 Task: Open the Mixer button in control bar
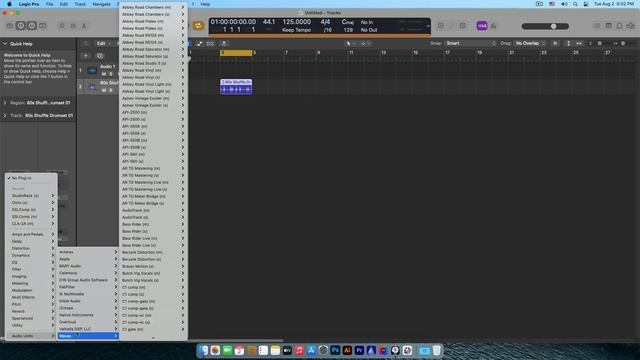[73, 26]
